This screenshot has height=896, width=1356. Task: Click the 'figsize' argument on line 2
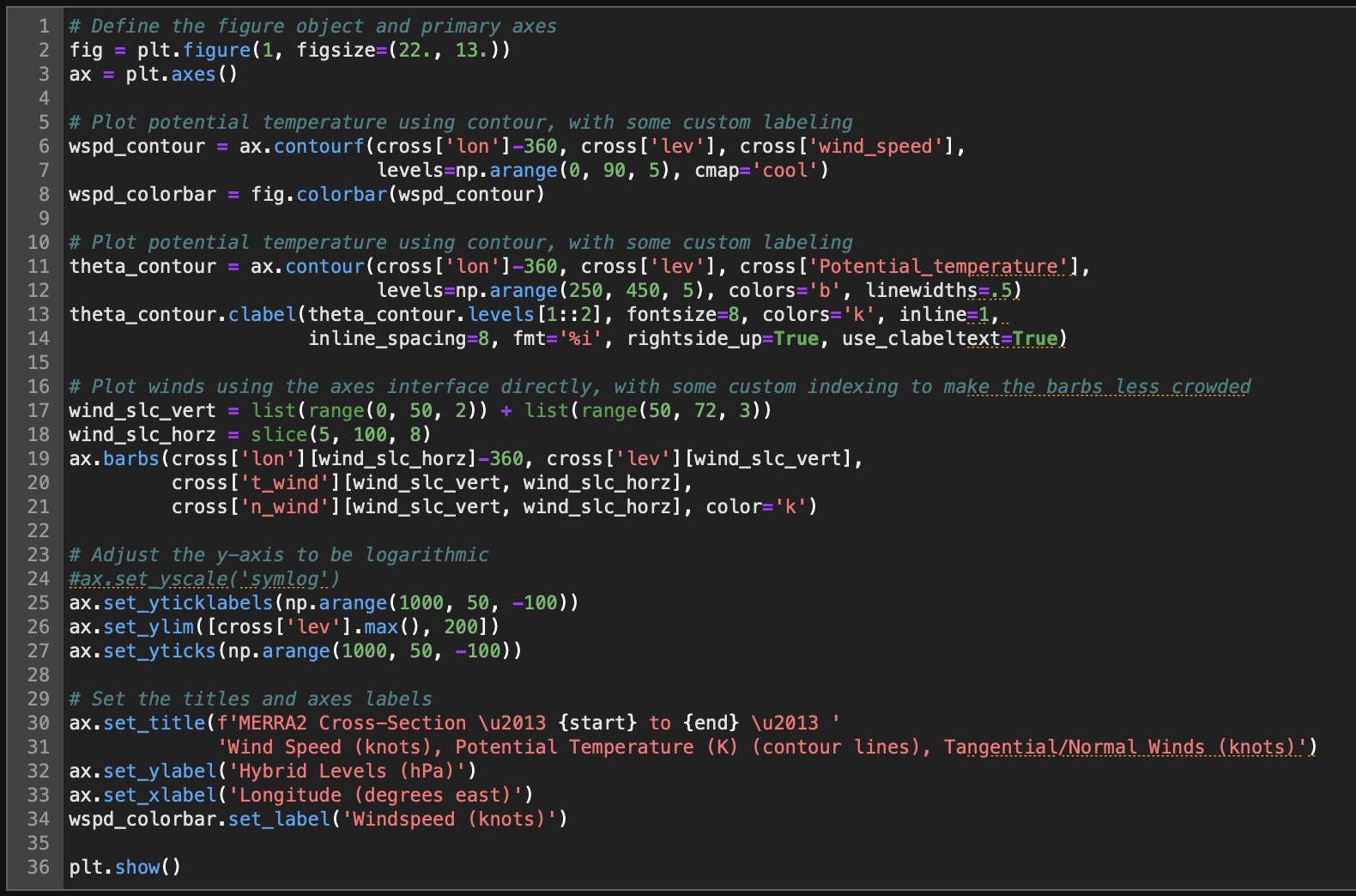tap(336, 50)
